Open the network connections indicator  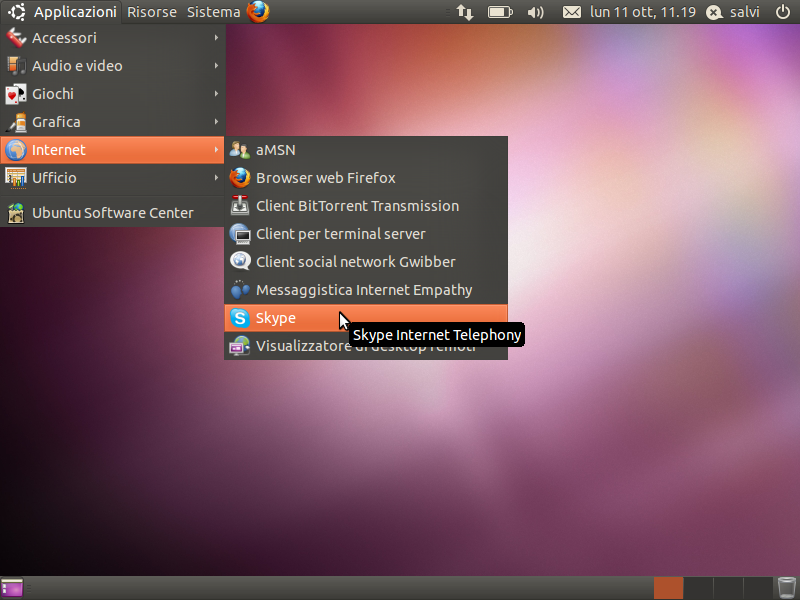click(x=464, y=12)
